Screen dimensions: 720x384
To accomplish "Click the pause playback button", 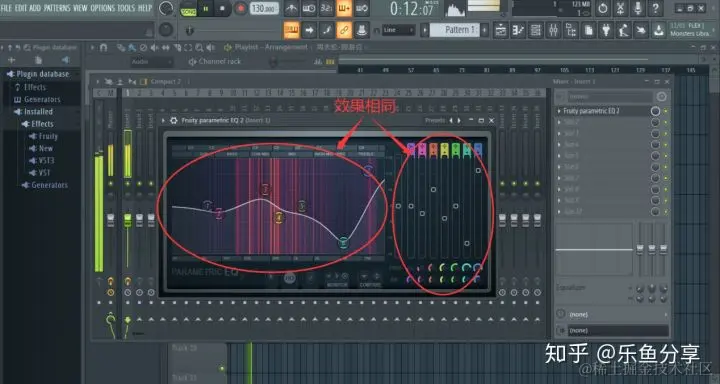I will (x=206, y=9).
